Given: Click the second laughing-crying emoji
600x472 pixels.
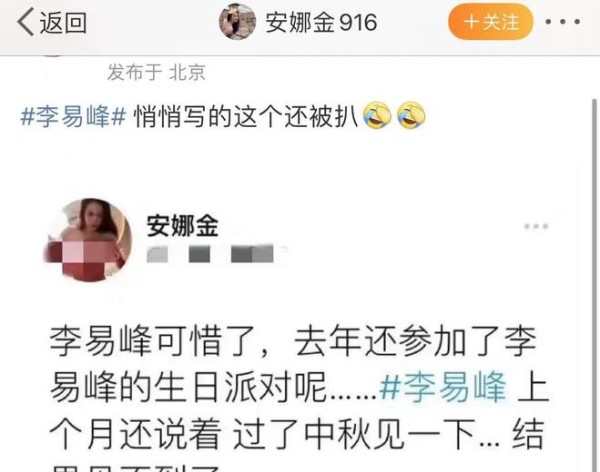Looking at the screenshot, I should (411, 115).
